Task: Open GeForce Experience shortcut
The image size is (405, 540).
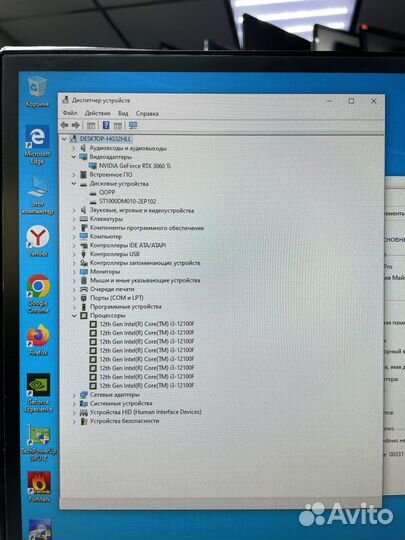Action: pos(38,393)
